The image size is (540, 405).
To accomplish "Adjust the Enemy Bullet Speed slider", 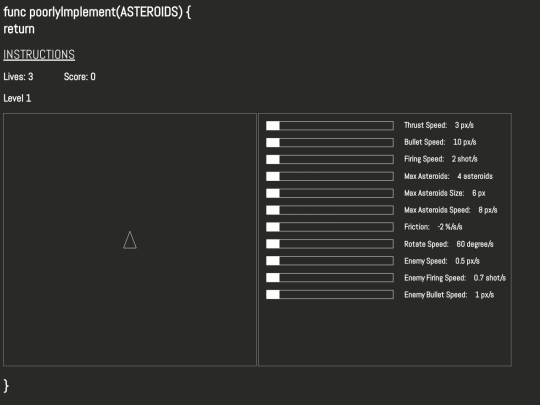I will (x=330, y=294).
